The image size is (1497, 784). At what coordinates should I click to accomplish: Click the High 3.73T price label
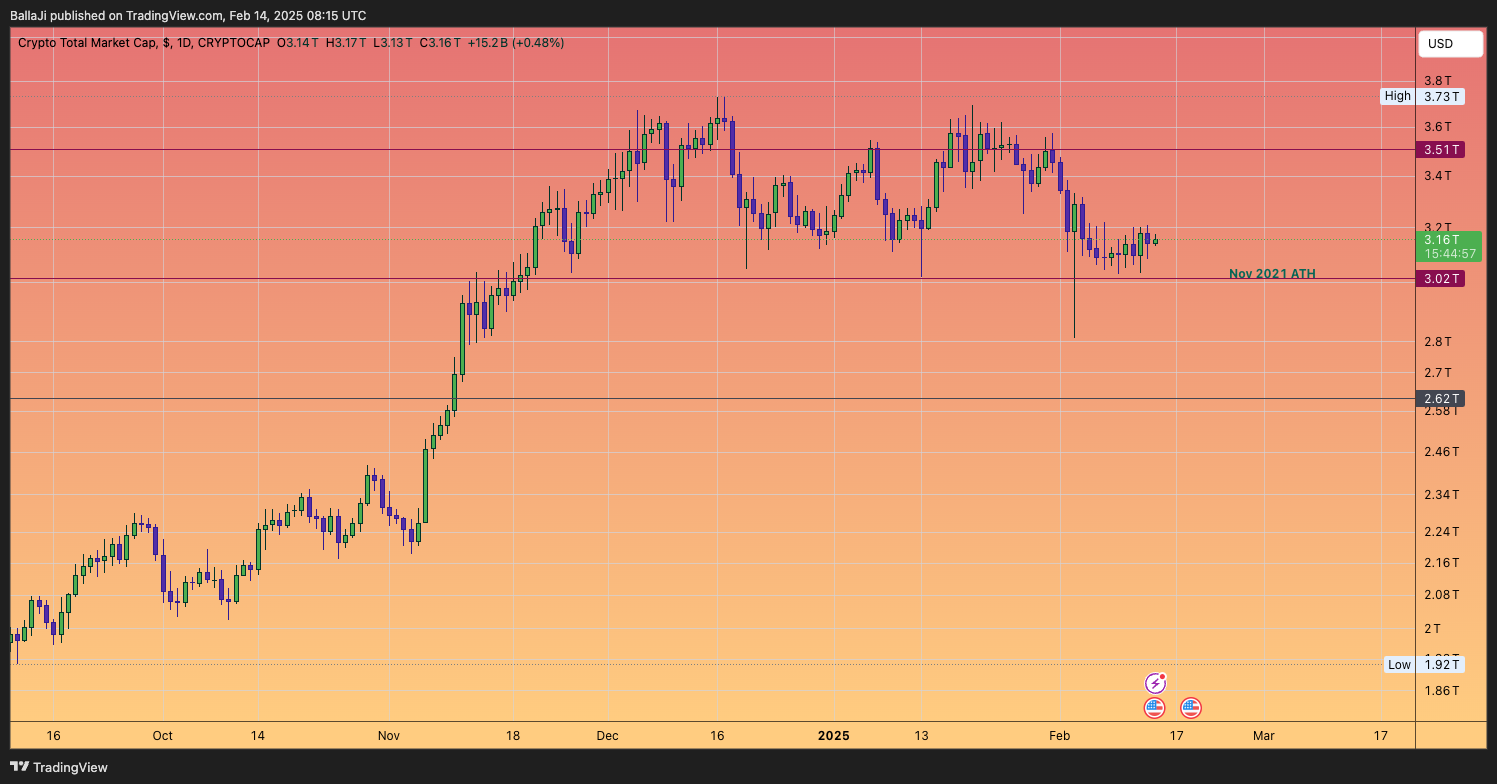[x=1422, y=96]
